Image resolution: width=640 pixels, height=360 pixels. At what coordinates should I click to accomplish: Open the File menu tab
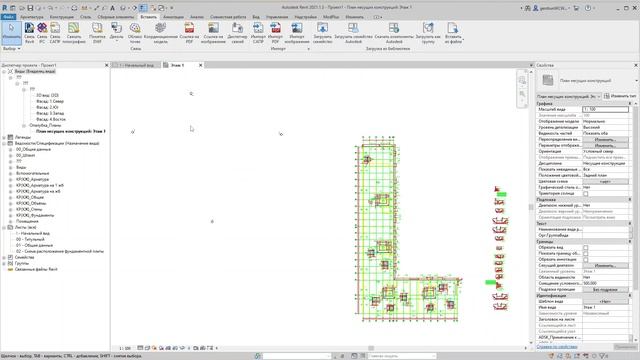(8, 17)
